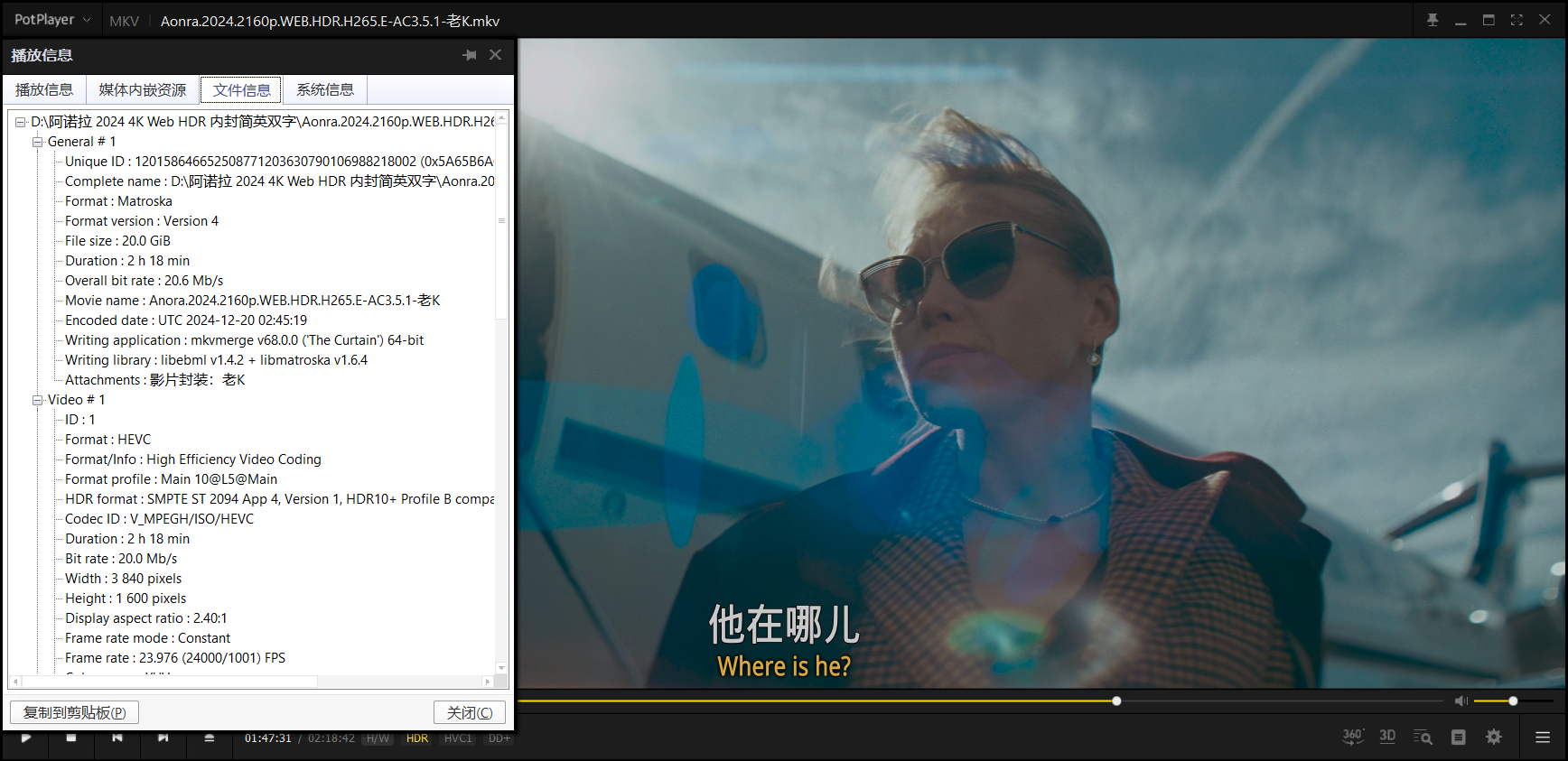Pin the playback info dialog
Image resolution: width=1568 pixels, height=761 pixels.
470,55
